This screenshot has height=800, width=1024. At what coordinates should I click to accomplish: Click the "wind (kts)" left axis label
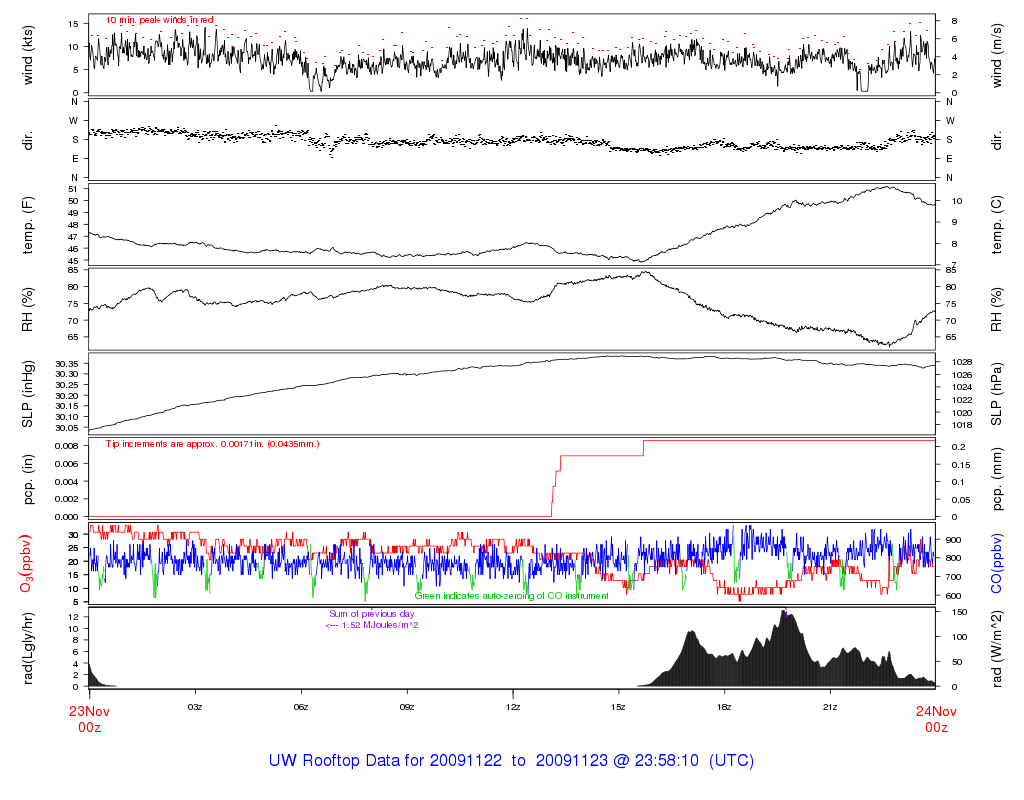(x=28, y=55)
